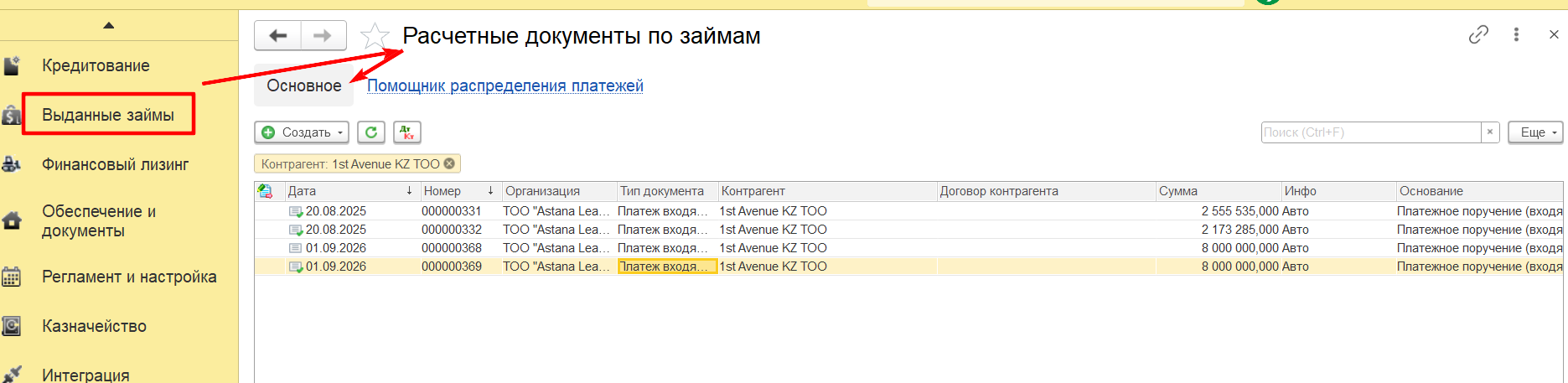Open Помощник распределения платежей link
The height and width of the screenshot is (383, 1568).
point(505,85)
